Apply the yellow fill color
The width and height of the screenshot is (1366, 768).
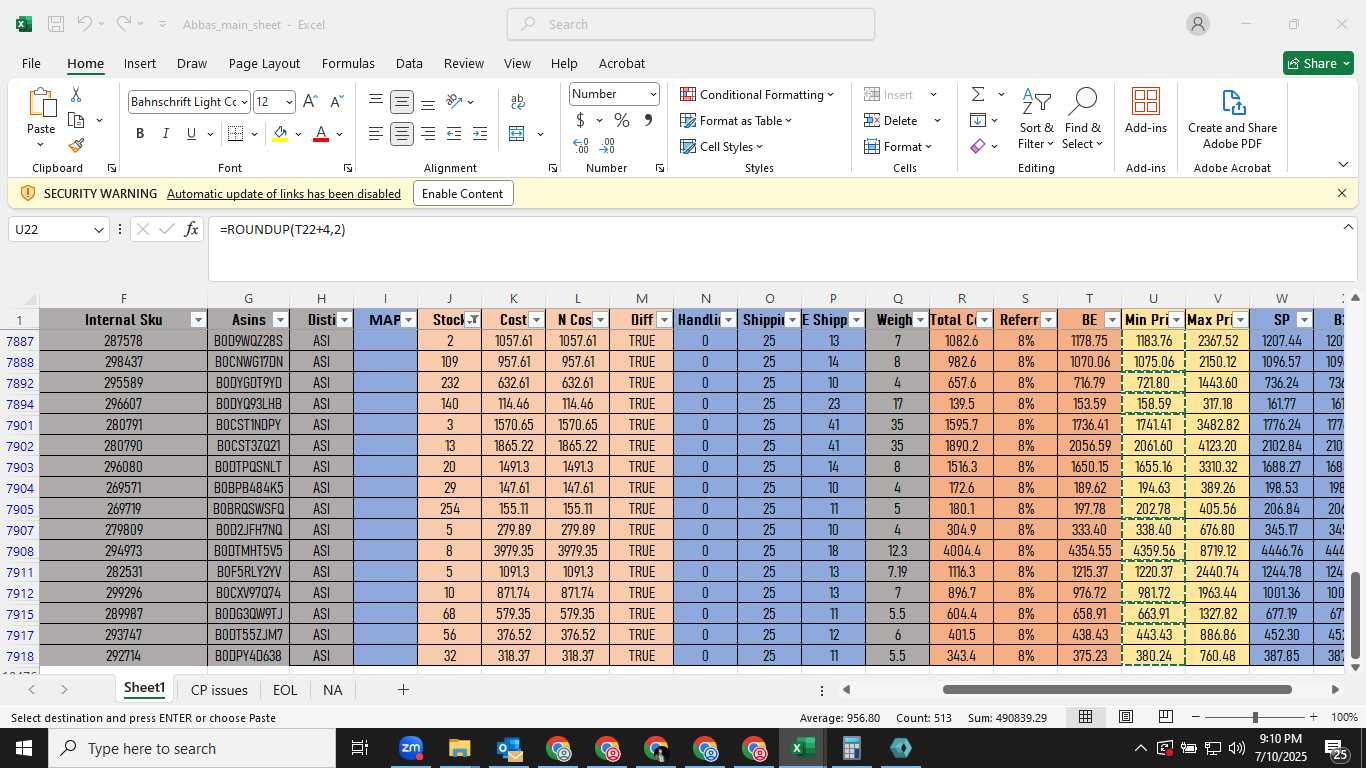click(280, 134)
